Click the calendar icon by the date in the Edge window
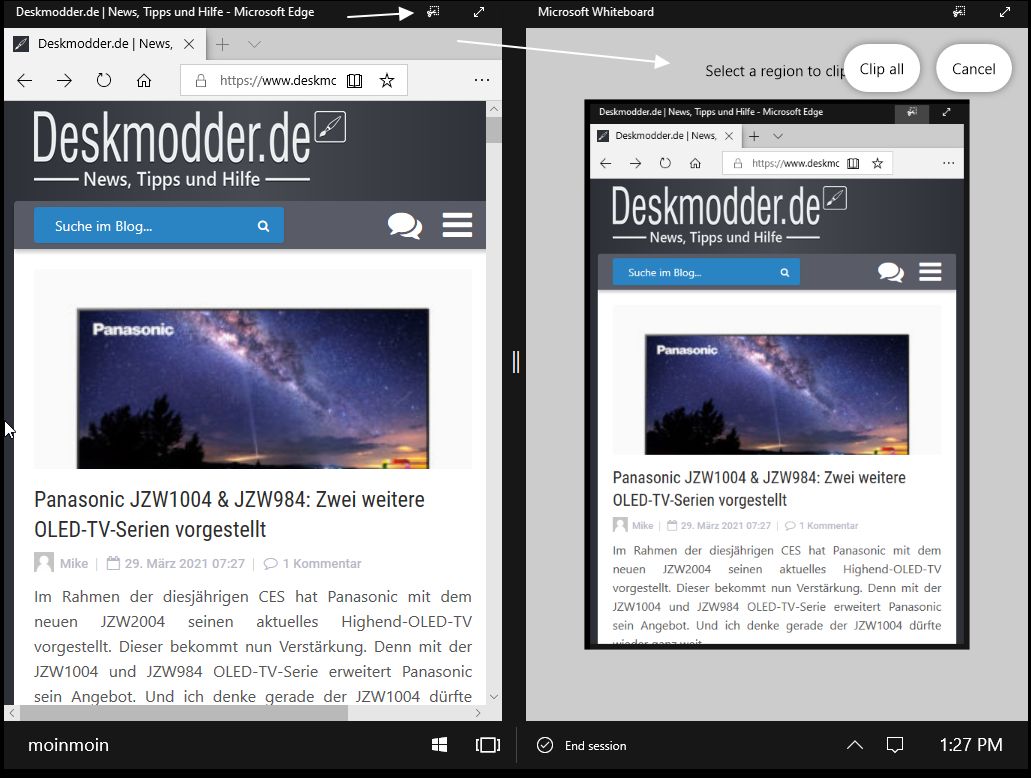The width and height of the screenshot is (1031, 778). pos(113,563)
